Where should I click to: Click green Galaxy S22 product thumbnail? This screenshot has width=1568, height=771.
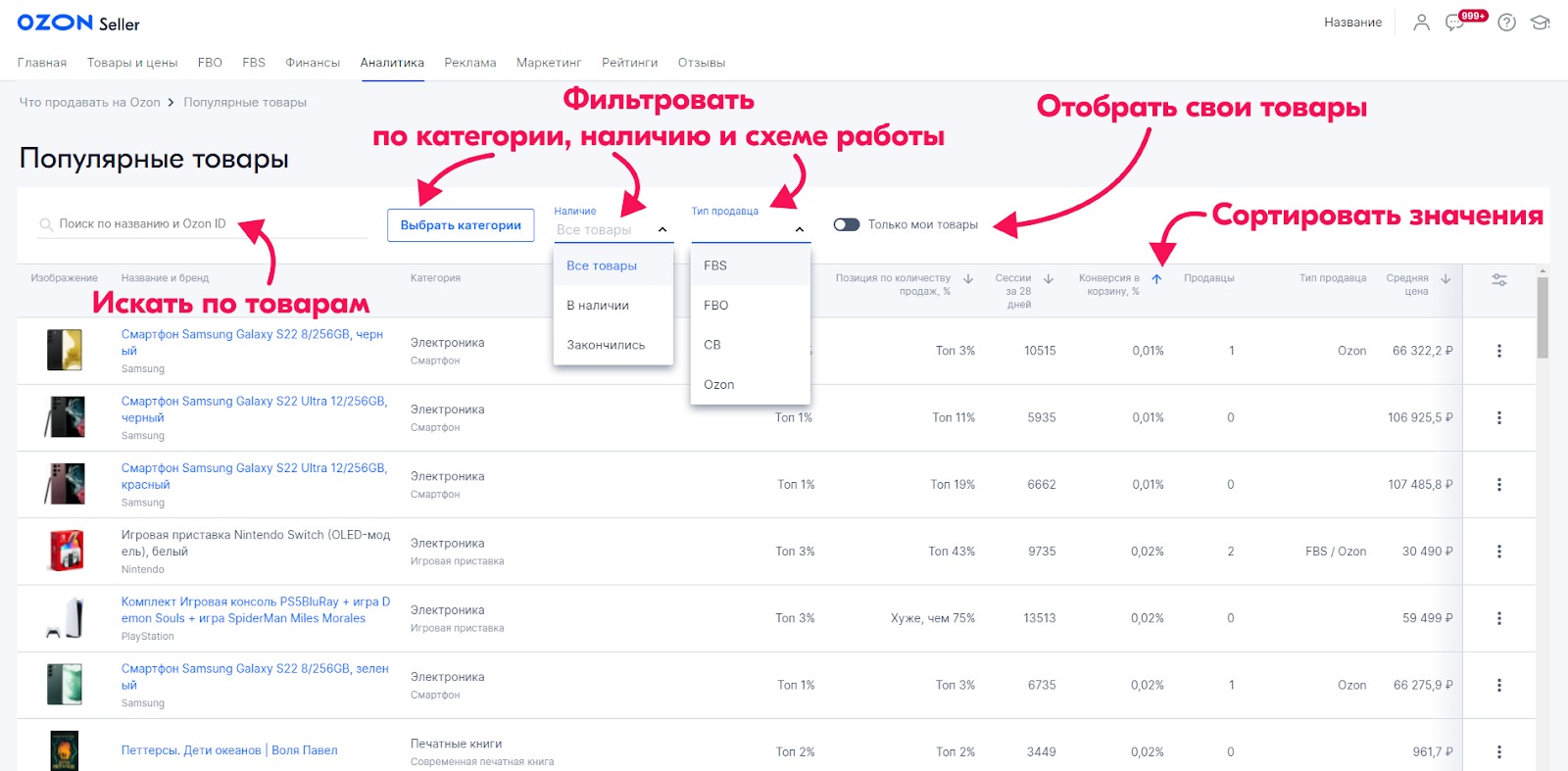(x=65, y=684)
